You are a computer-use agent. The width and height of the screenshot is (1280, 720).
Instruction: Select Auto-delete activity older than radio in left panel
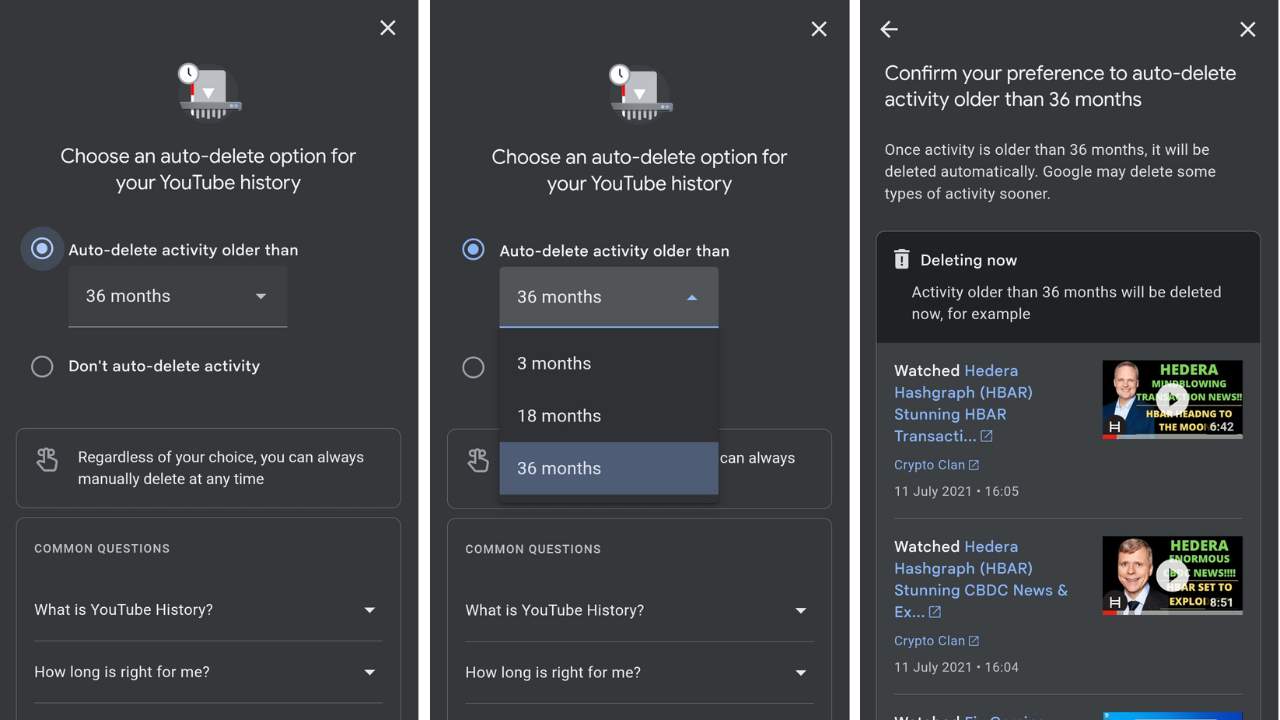42,249
